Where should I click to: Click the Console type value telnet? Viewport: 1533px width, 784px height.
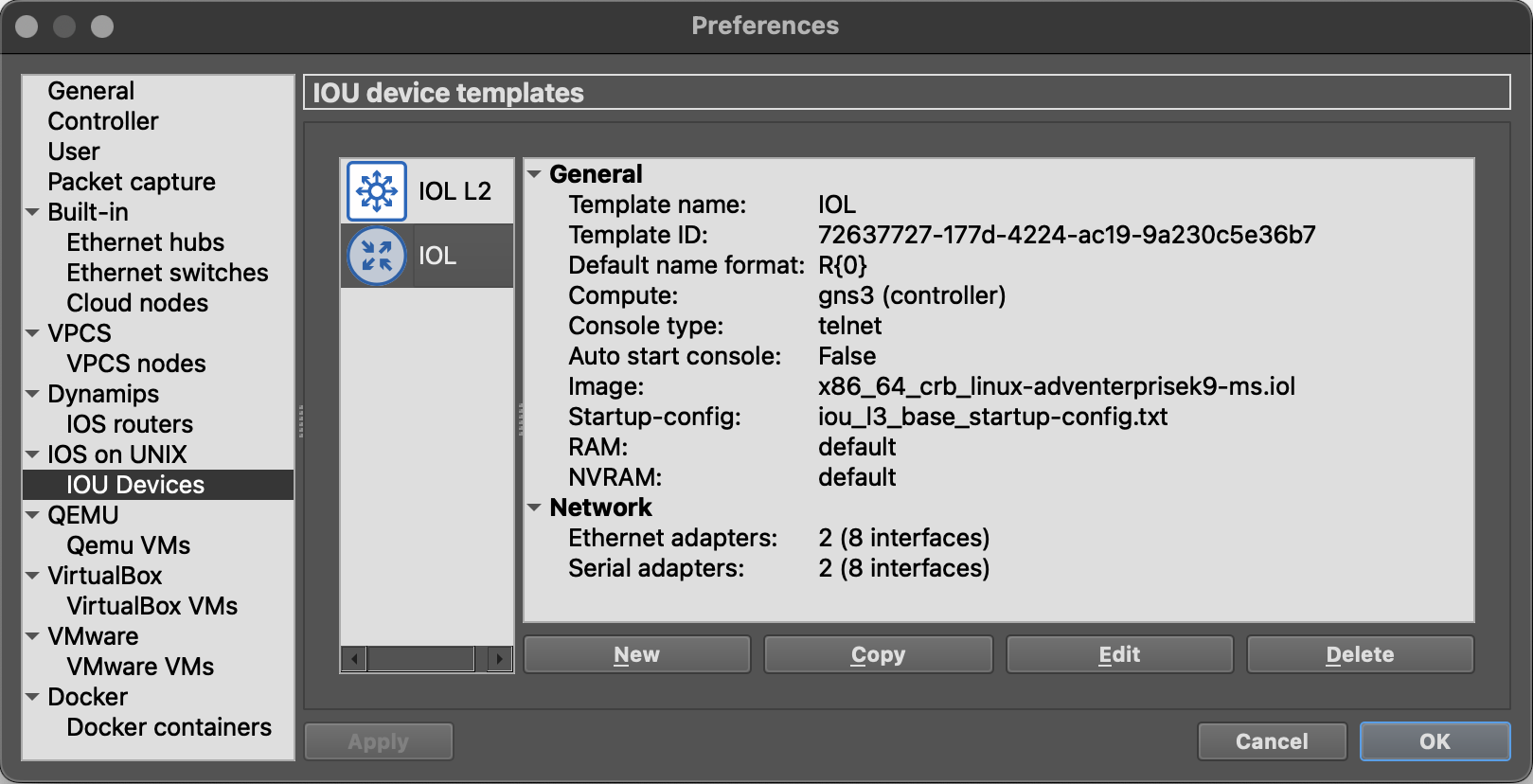coord(850,326)
